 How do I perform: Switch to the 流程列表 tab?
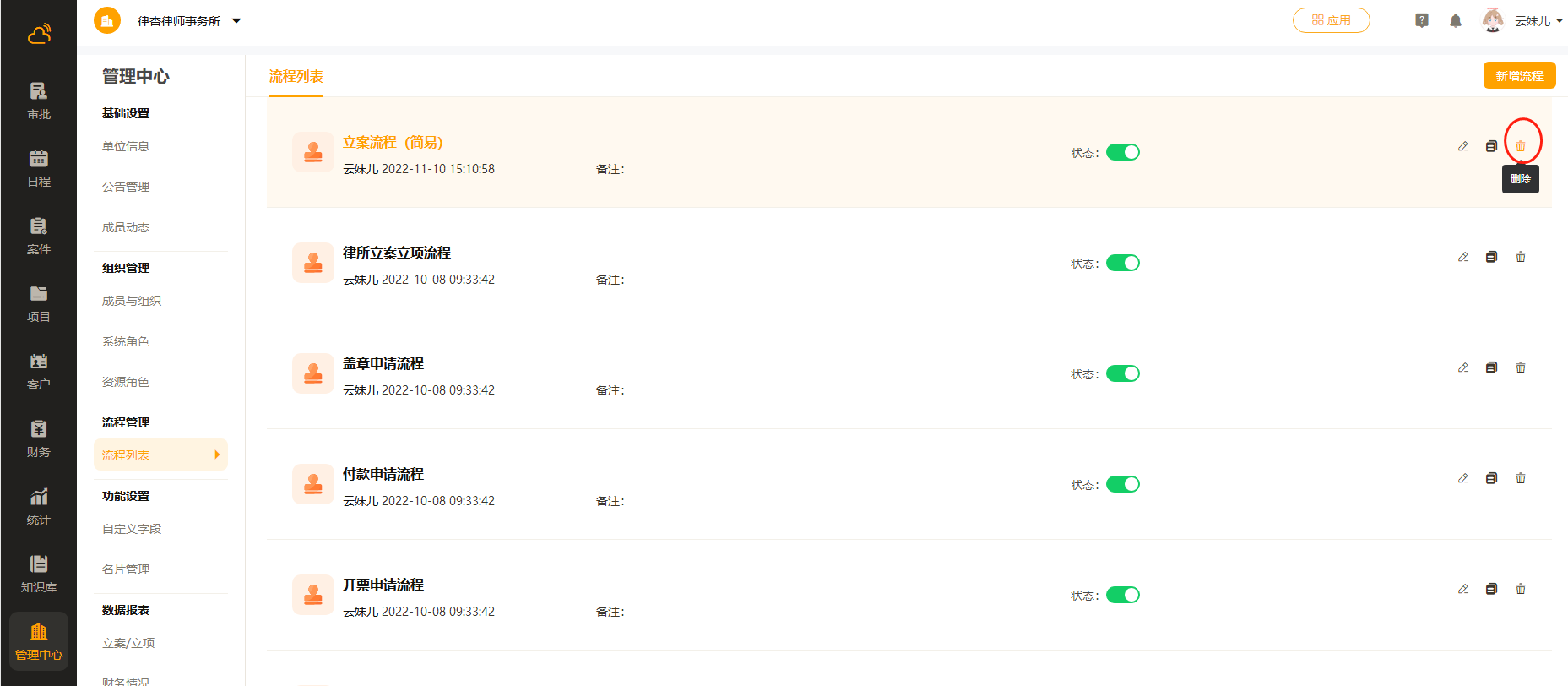tap(296, 77)
